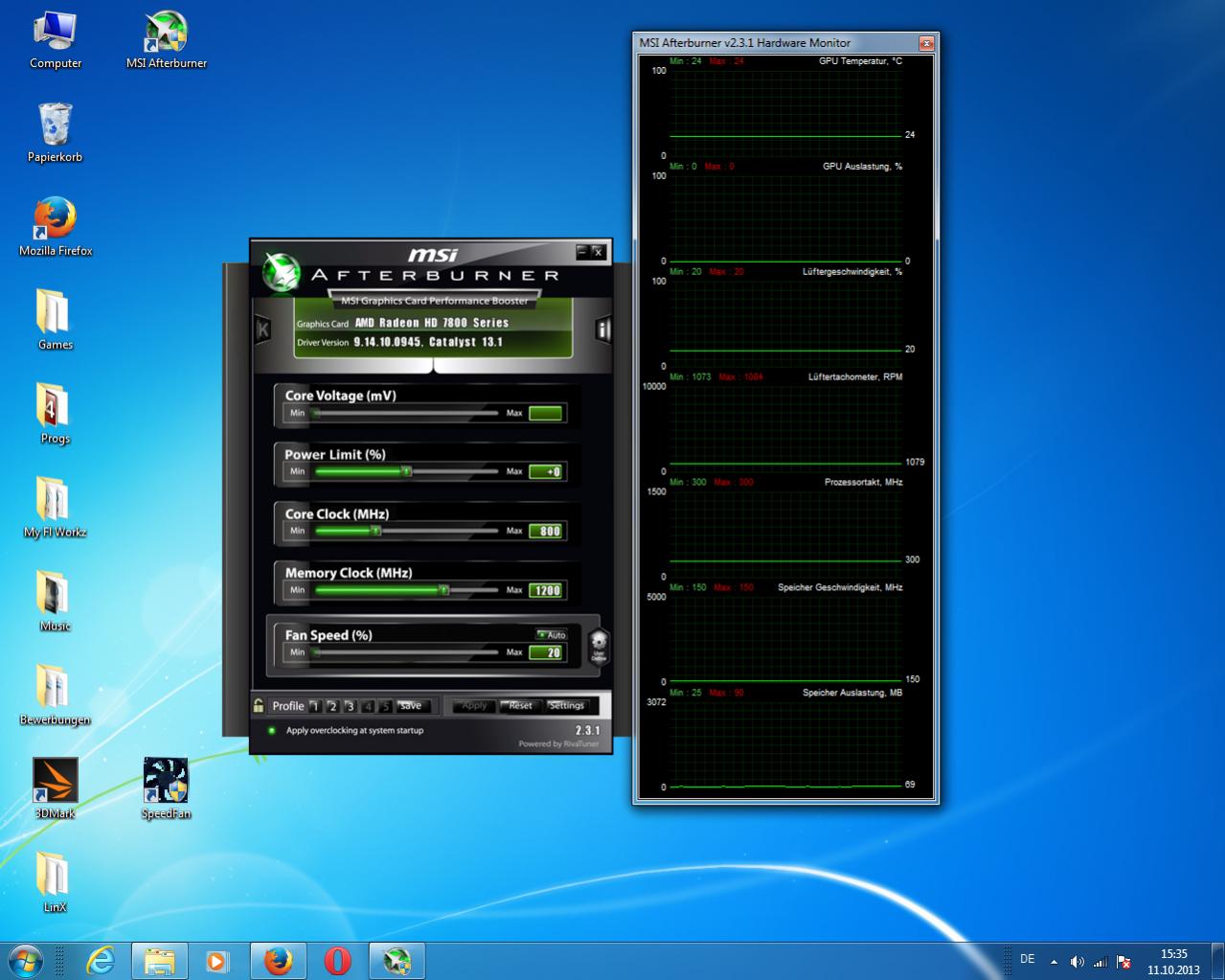Launch Opera from the taskbar
This screenshot has width=1225, height=980.
point(337,961)
